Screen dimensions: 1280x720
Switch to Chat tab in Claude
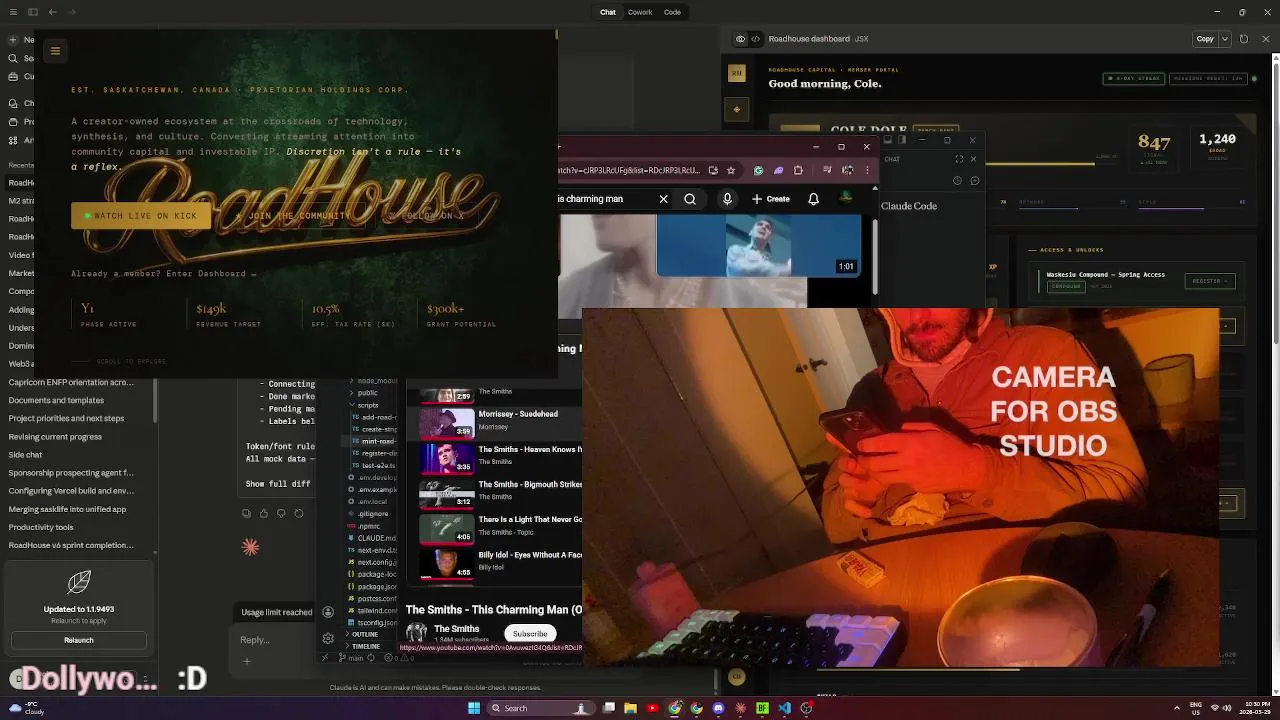[x=608, y=12]
